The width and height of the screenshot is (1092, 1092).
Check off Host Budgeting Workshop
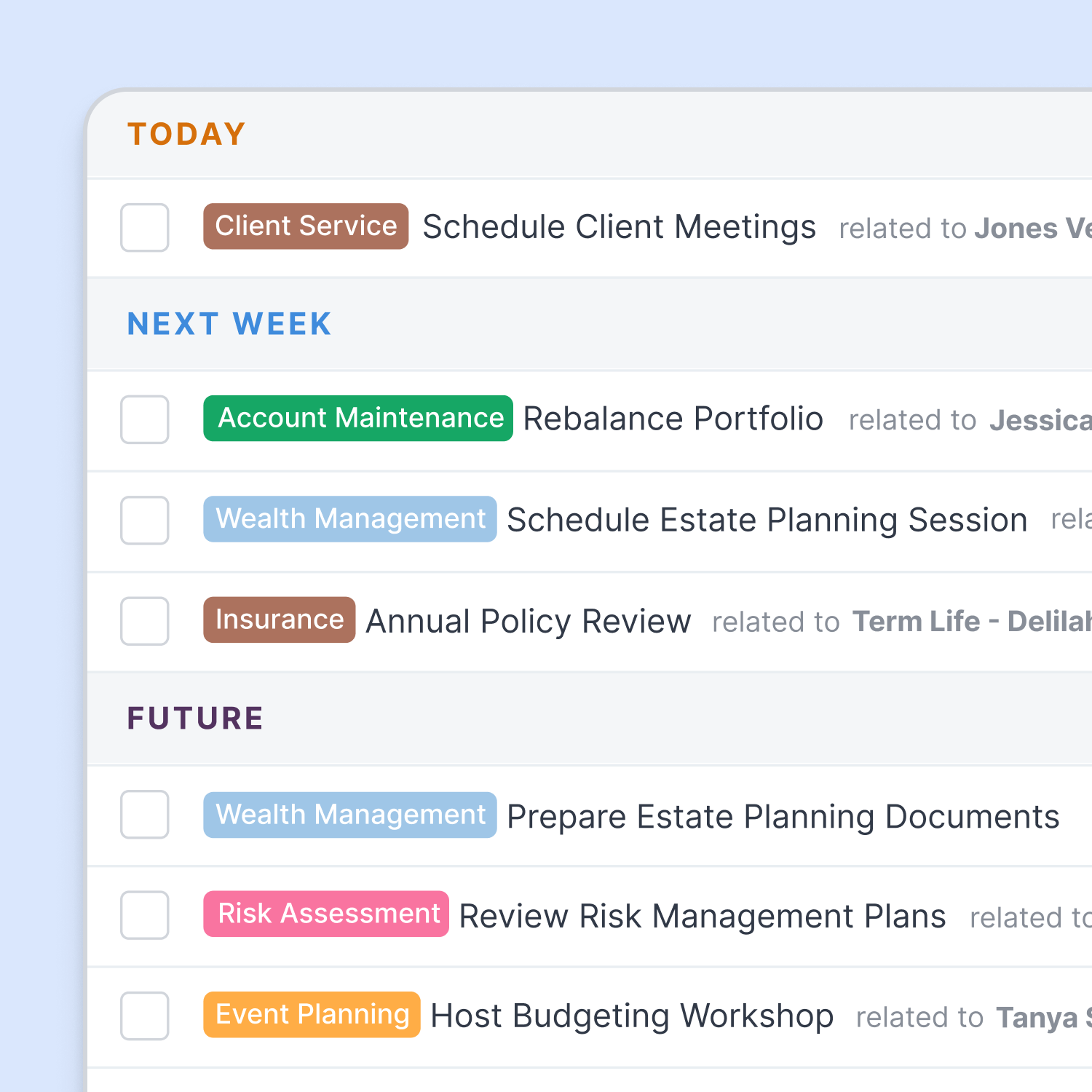tap(144, 1016)
